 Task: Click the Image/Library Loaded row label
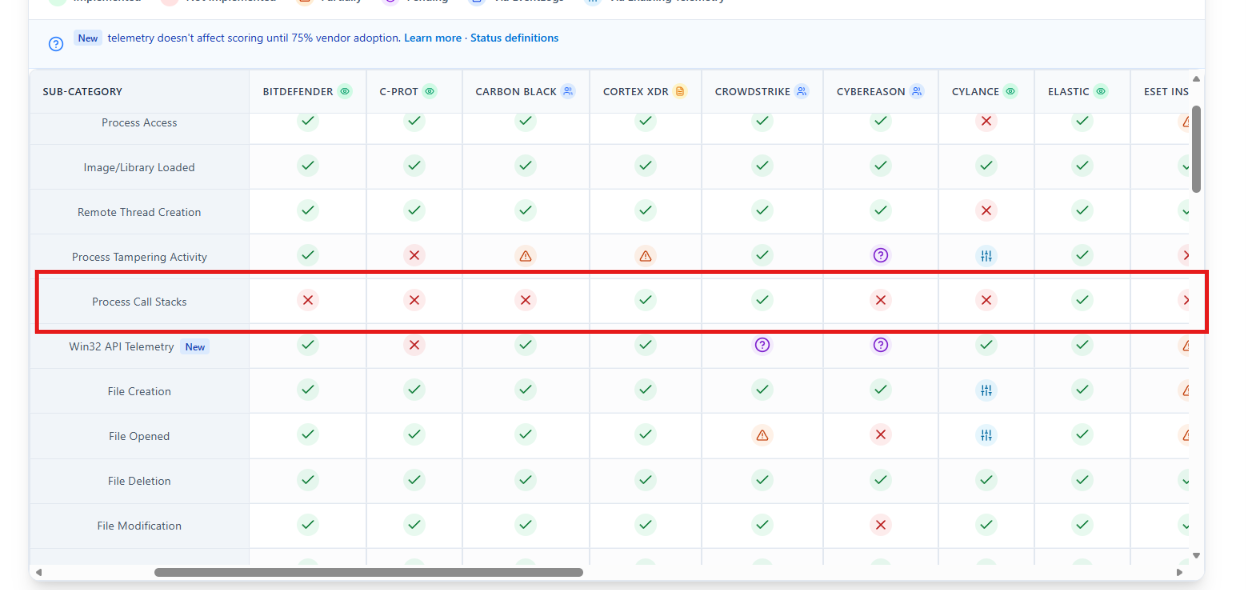click(x=139, y=168)
